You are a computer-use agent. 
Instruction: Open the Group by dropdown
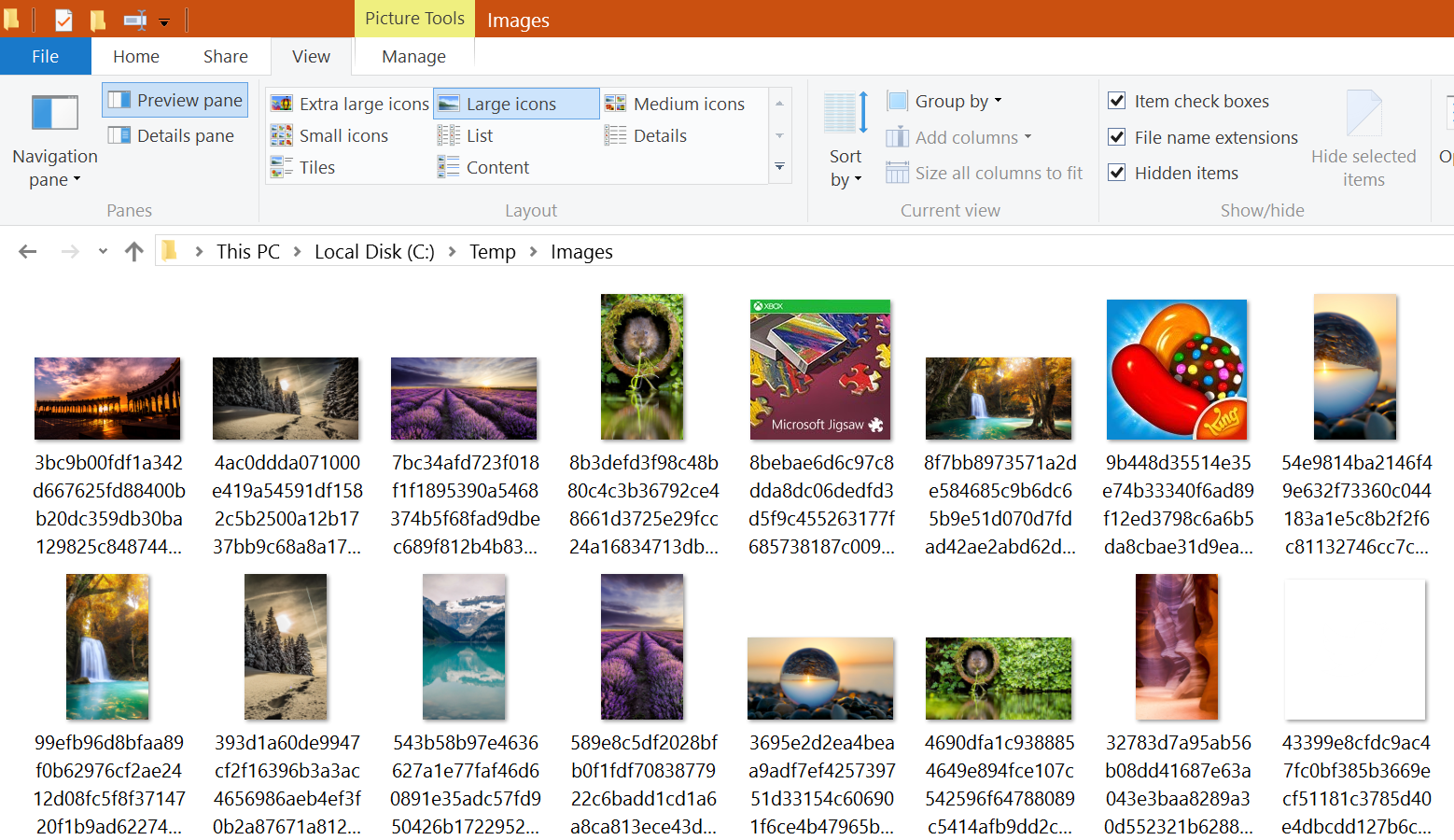click(x=944, y=101)
